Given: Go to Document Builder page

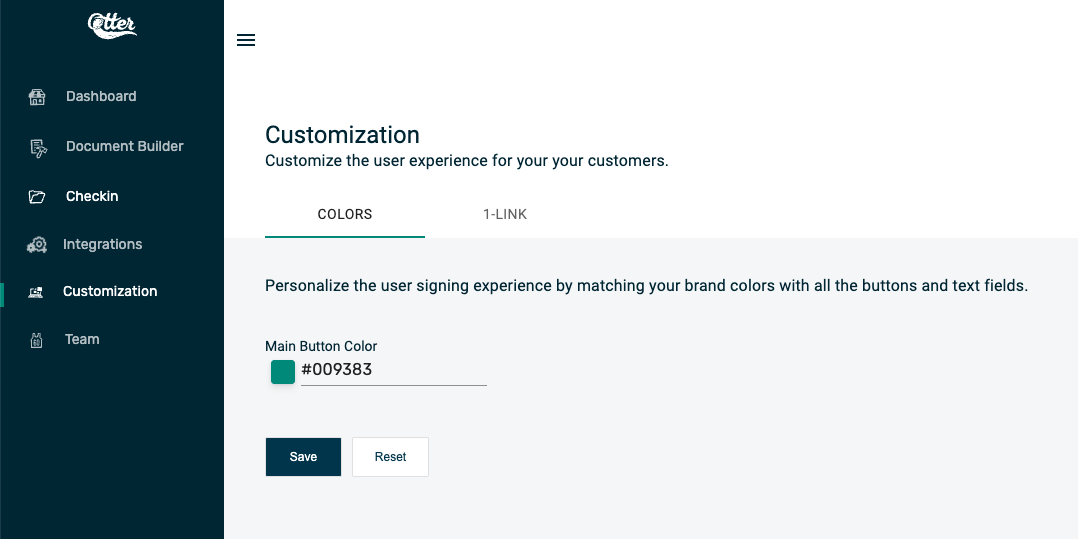Looking at the screenshot, I should [124, 146].
